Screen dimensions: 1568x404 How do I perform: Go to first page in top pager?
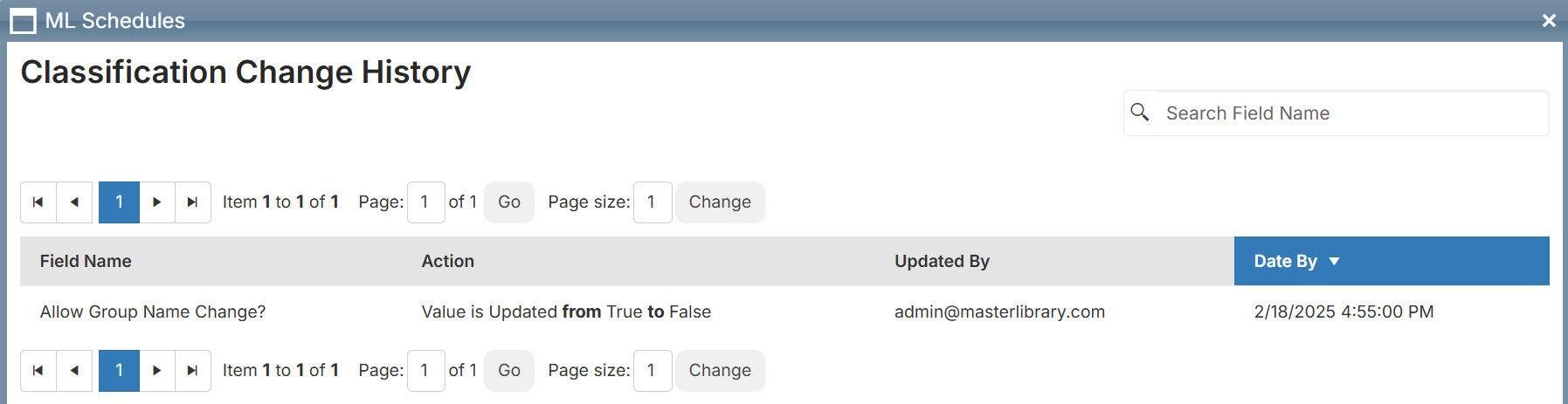(38, 202)
